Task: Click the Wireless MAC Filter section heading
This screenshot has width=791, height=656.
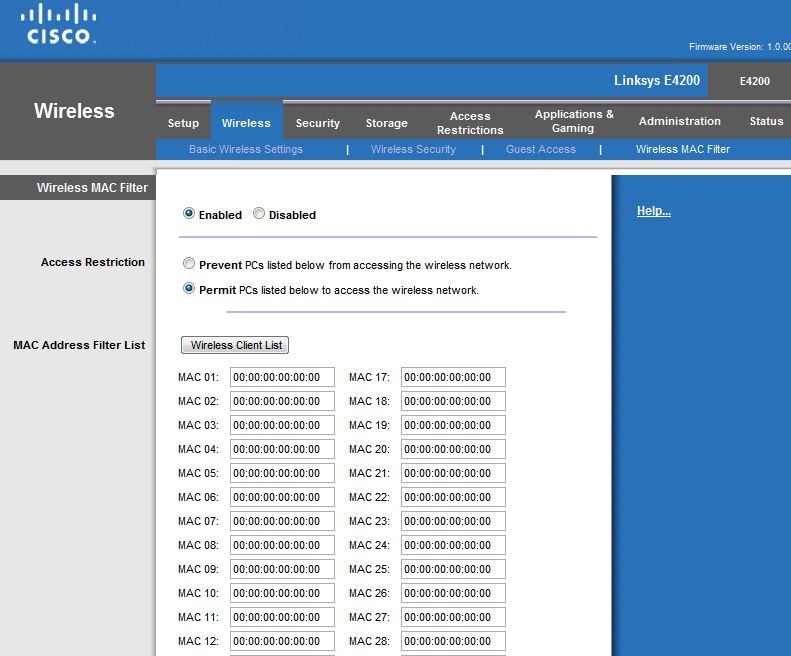Action: [x=92, y=188]
